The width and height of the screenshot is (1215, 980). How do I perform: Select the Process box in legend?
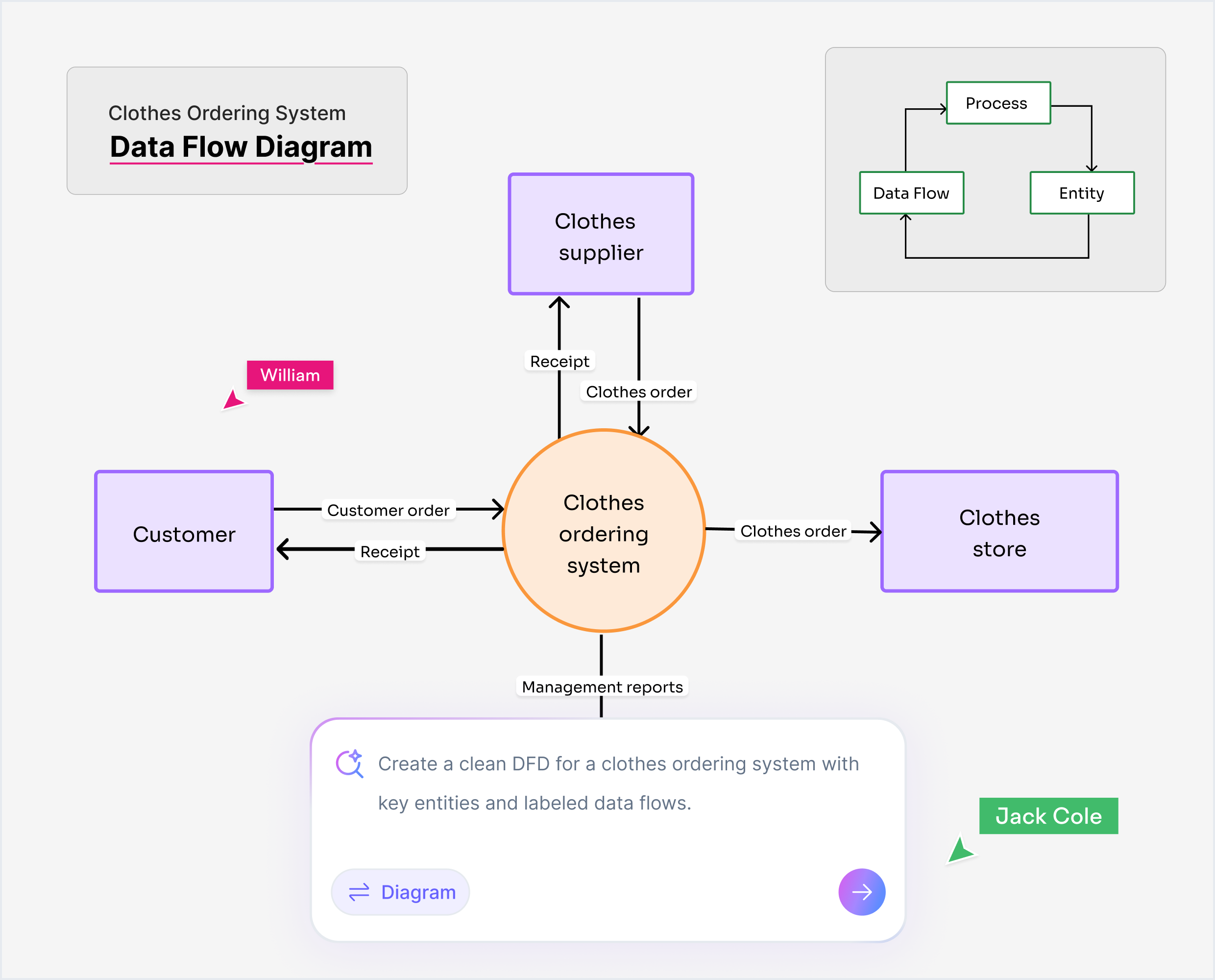click(x=998, y=103)
